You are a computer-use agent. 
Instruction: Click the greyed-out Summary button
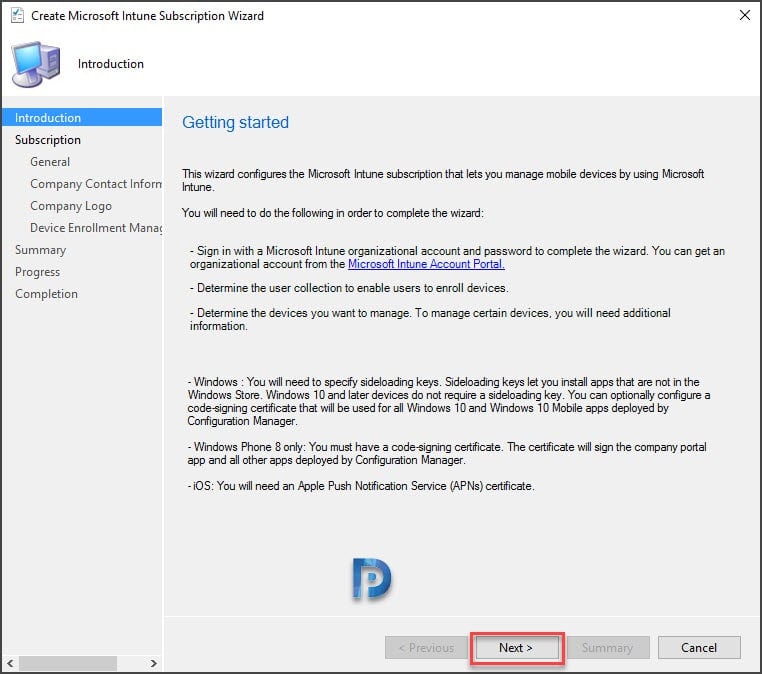[607, 647]
